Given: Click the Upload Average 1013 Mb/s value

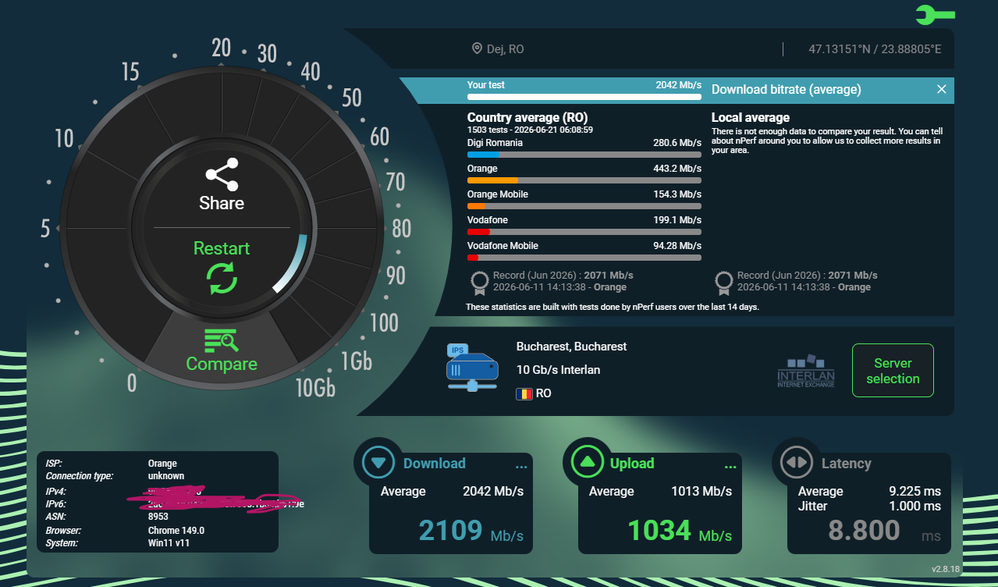Looking at the screenshot, I should click(701, 492).
